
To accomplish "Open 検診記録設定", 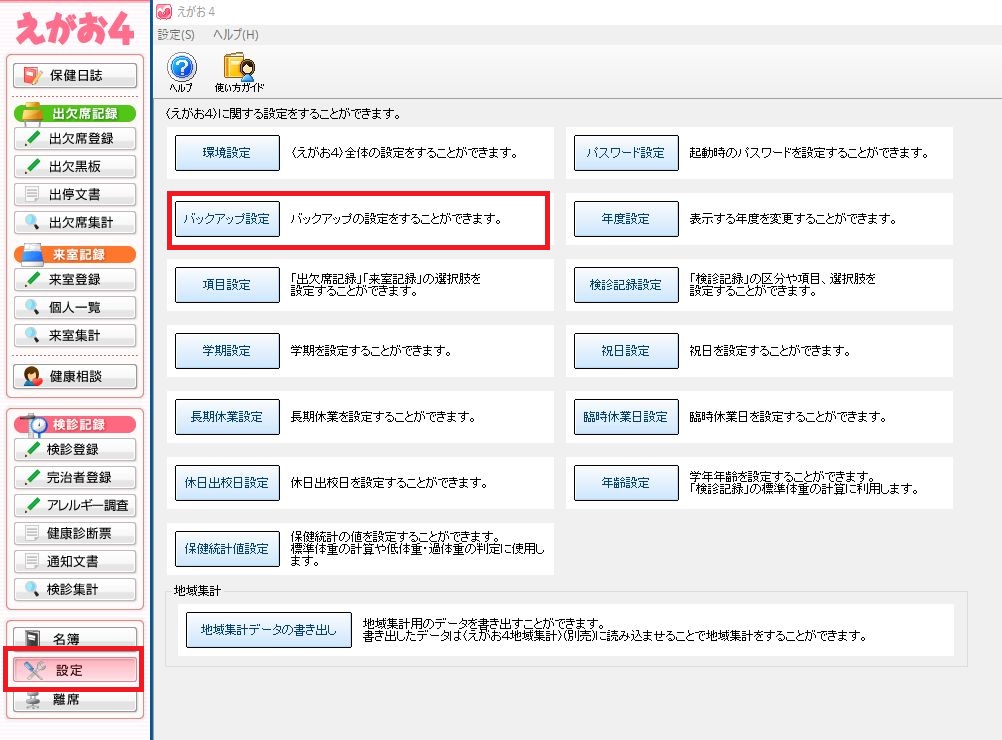I will 626,284.
